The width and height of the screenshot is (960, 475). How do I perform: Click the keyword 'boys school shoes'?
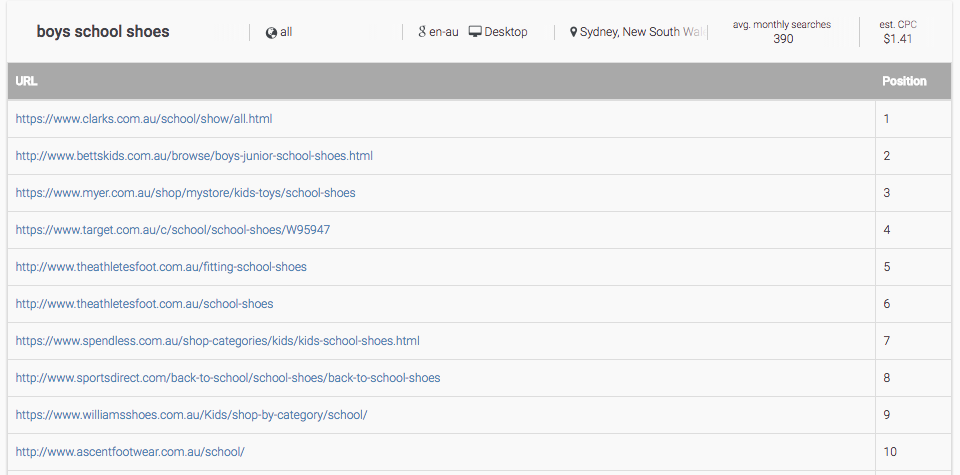click(x=103, y=32)
